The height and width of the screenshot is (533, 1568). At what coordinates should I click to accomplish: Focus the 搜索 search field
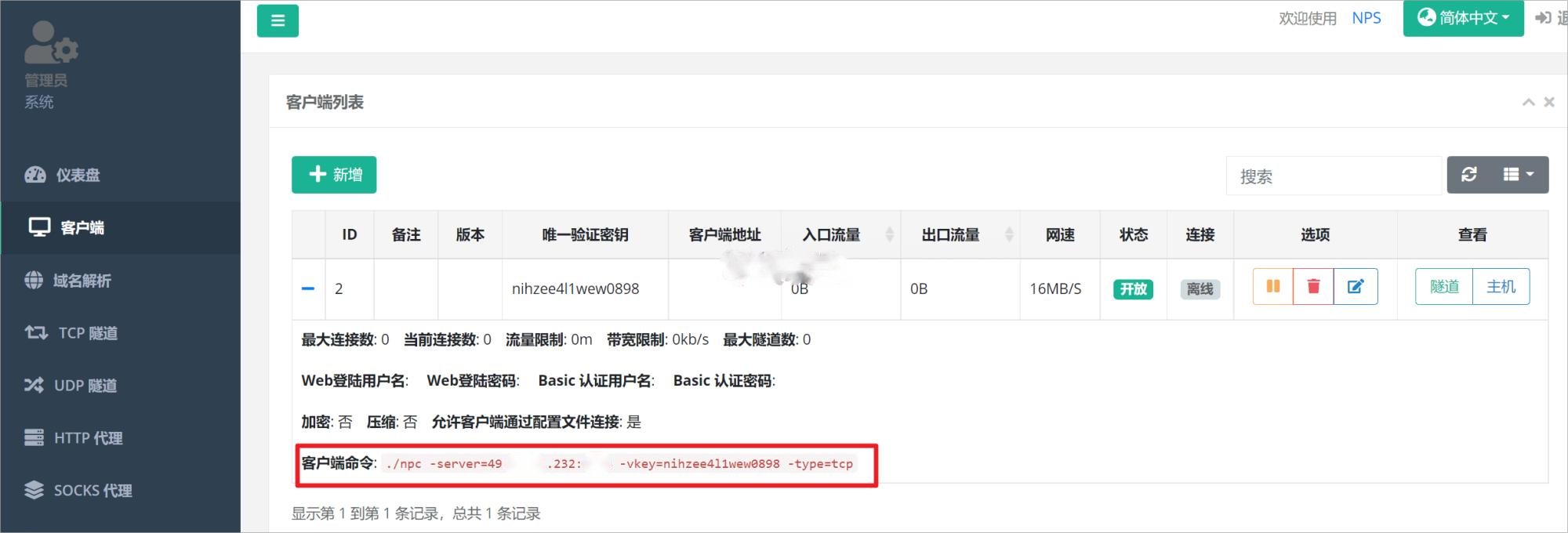click(1334, 176)
